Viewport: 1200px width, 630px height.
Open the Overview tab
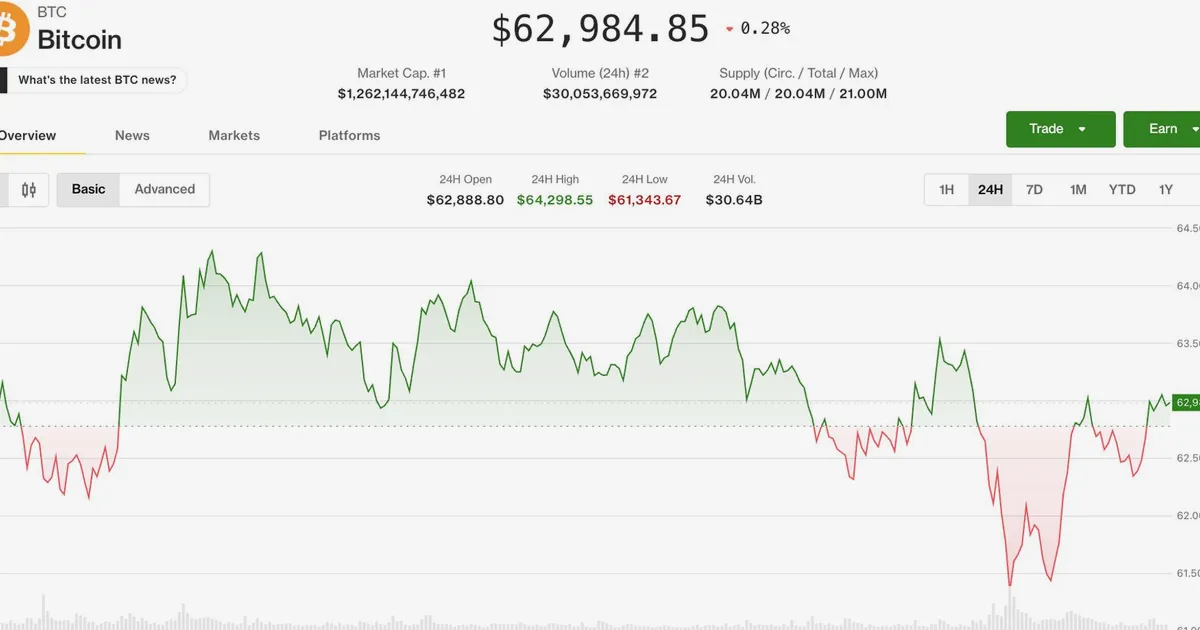pyautogui.click(x=28, y=135)
